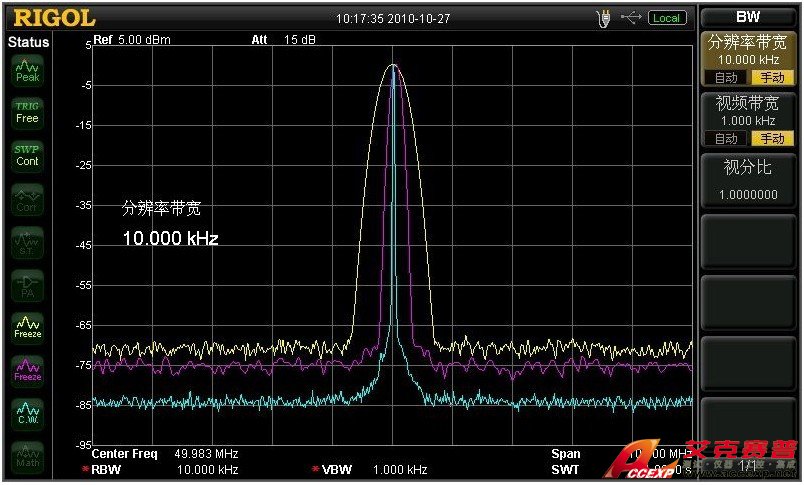The height and width of the screenshot is (485, 804).
Task: Click the USB connection icon
Action: (x=630, y=17)
